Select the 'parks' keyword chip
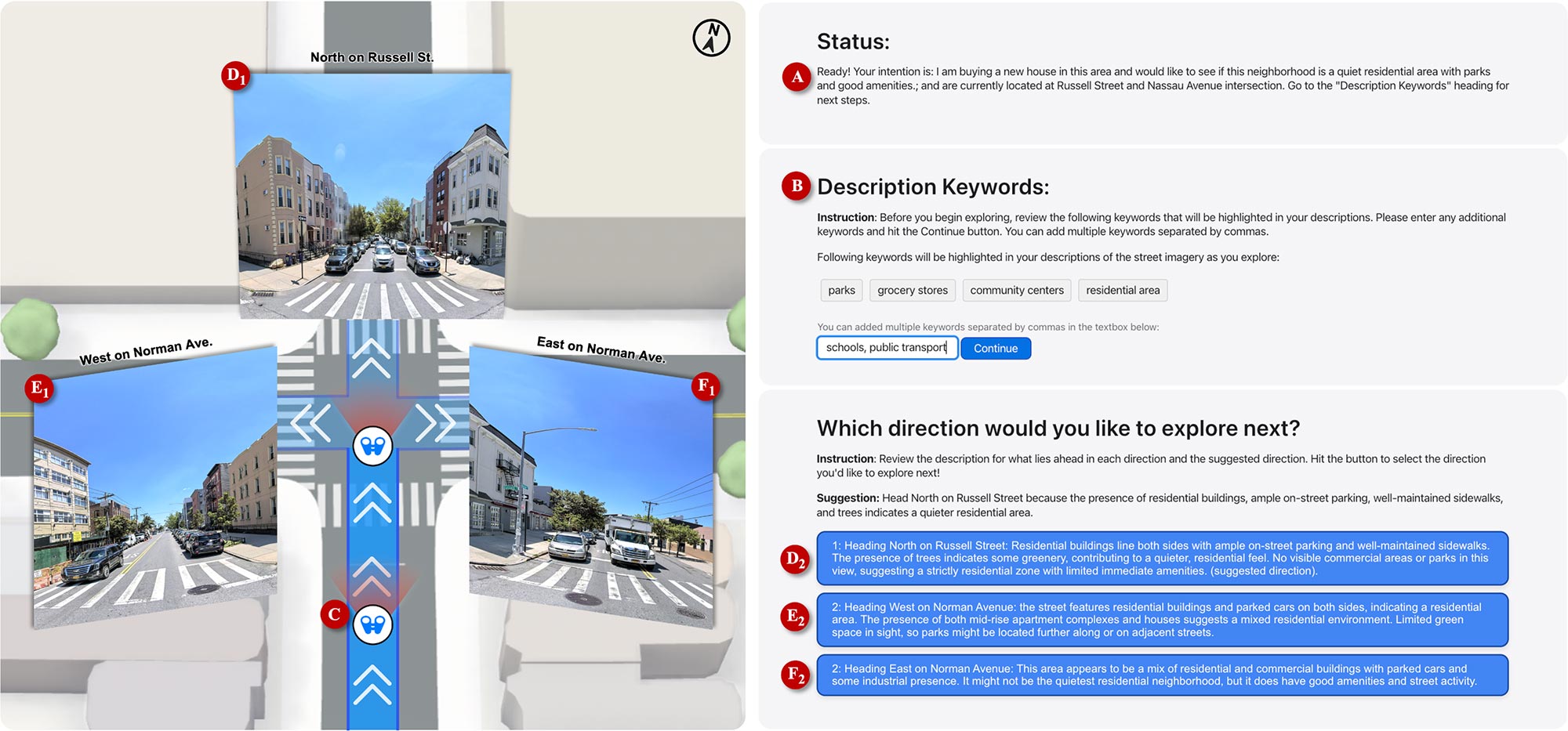Image resolution: width=1568 pixels, height=731 pixels. coord(841,290)
